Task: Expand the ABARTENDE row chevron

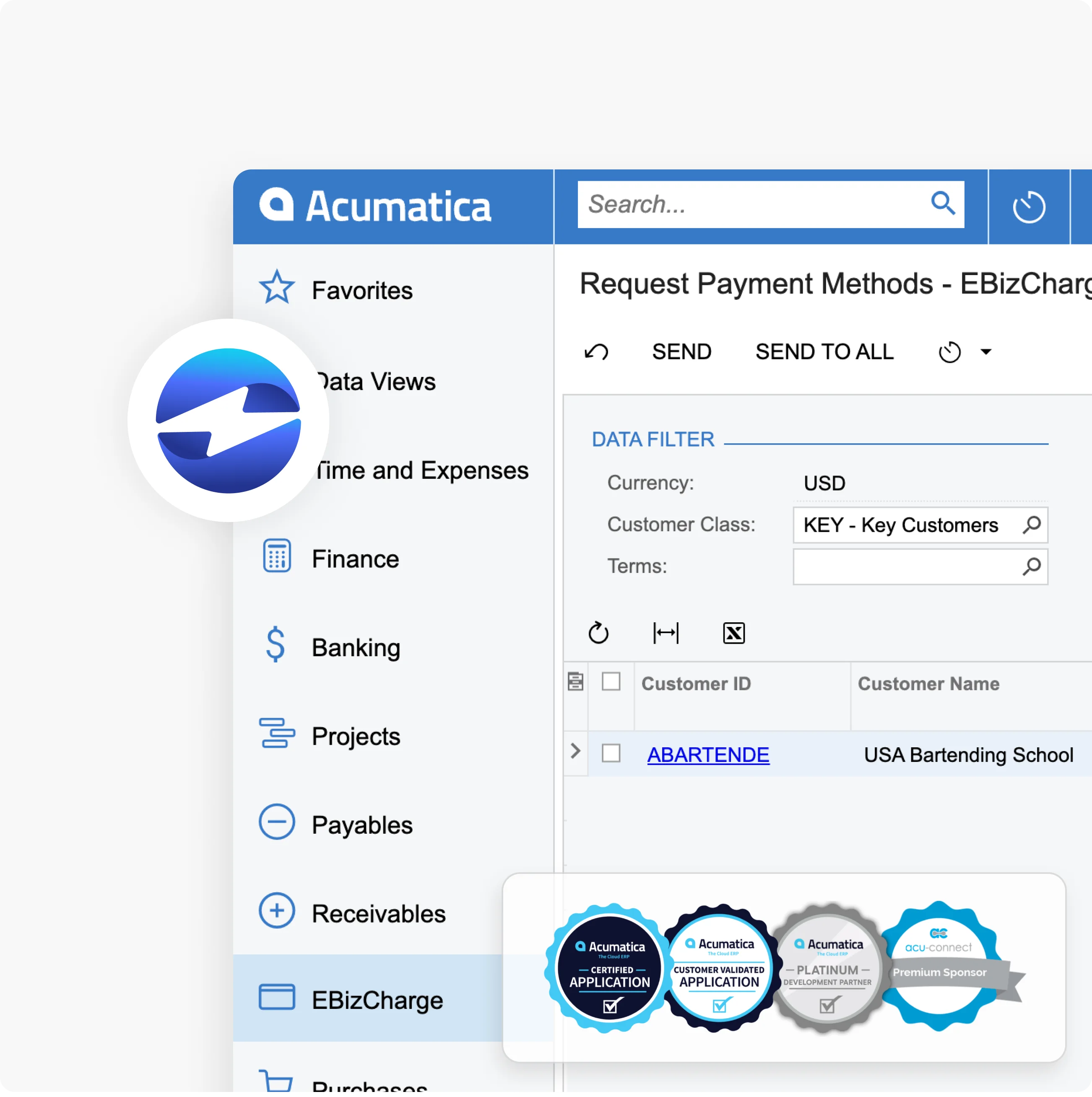Action: [575, 751]
